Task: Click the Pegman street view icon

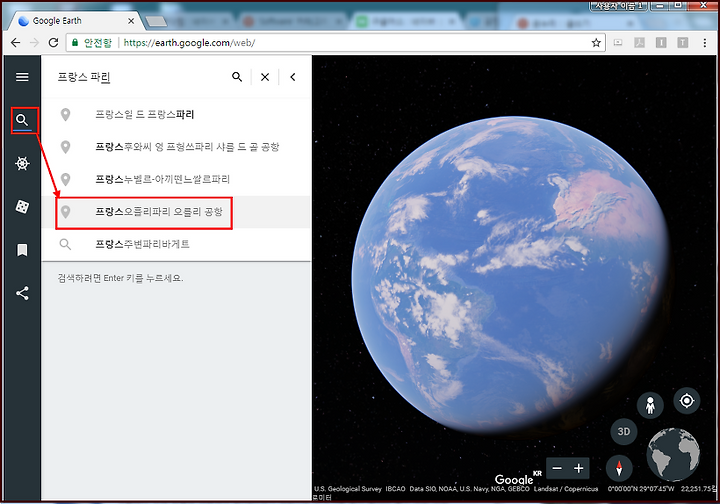Action: coord(650,405)
